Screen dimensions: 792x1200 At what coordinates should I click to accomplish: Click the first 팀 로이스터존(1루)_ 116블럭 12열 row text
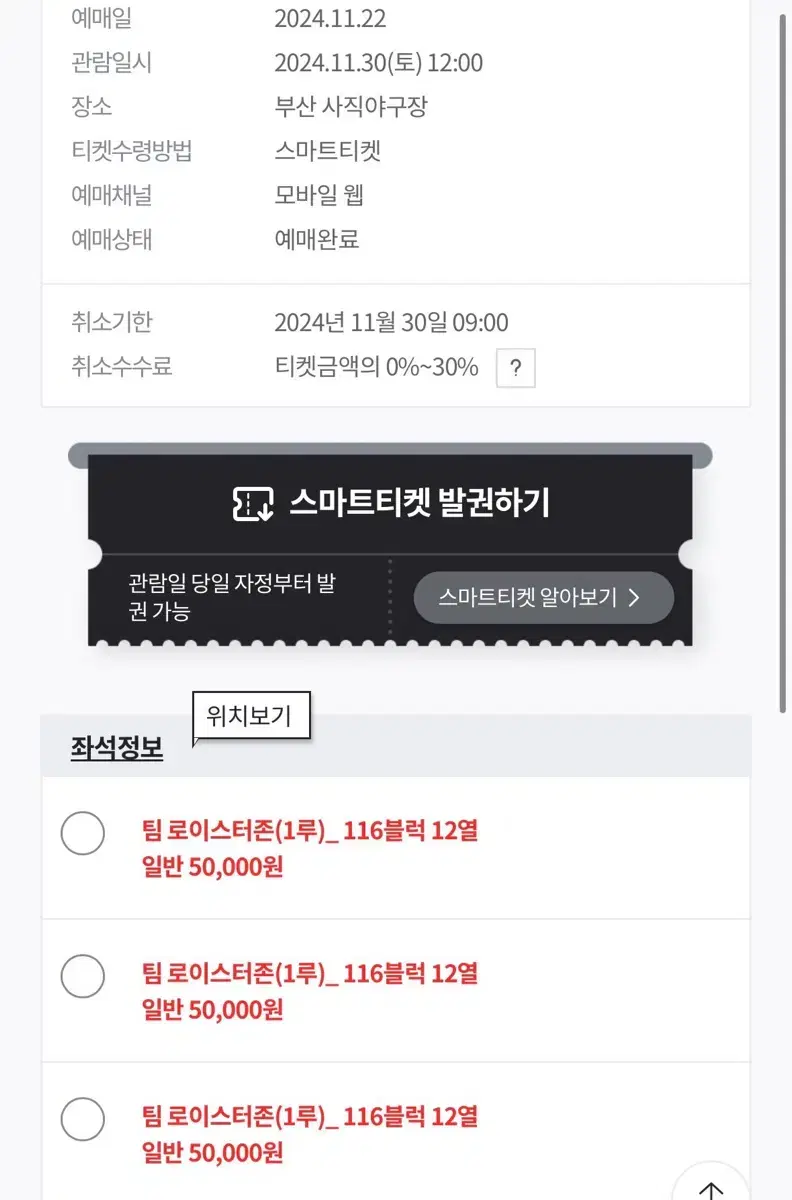coord(310,830)
